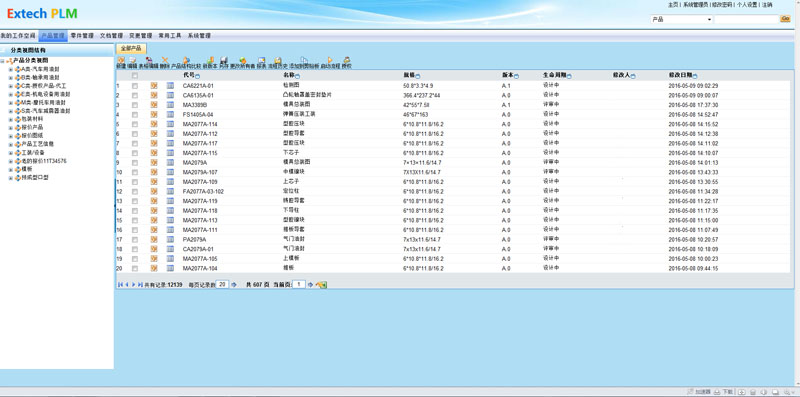Tick the select-all checkbox in table header

pyautogui.click(x=135, y=76)
